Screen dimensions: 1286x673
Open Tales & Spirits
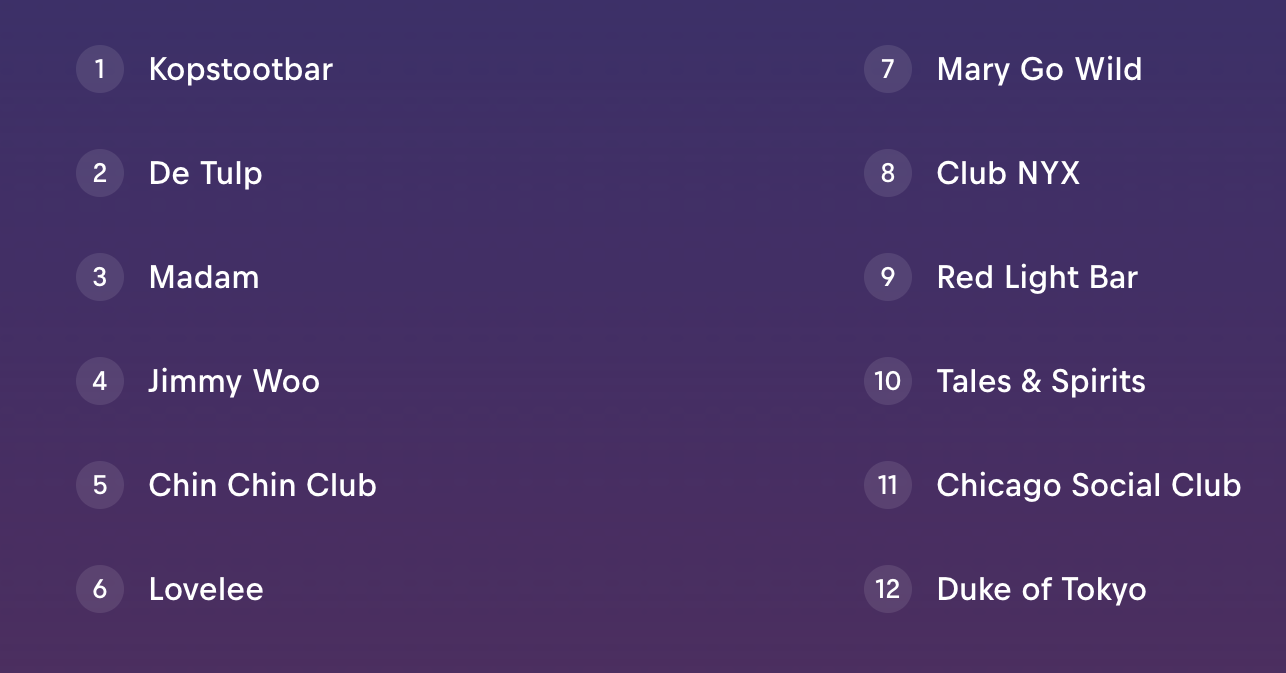(1041, 382)
